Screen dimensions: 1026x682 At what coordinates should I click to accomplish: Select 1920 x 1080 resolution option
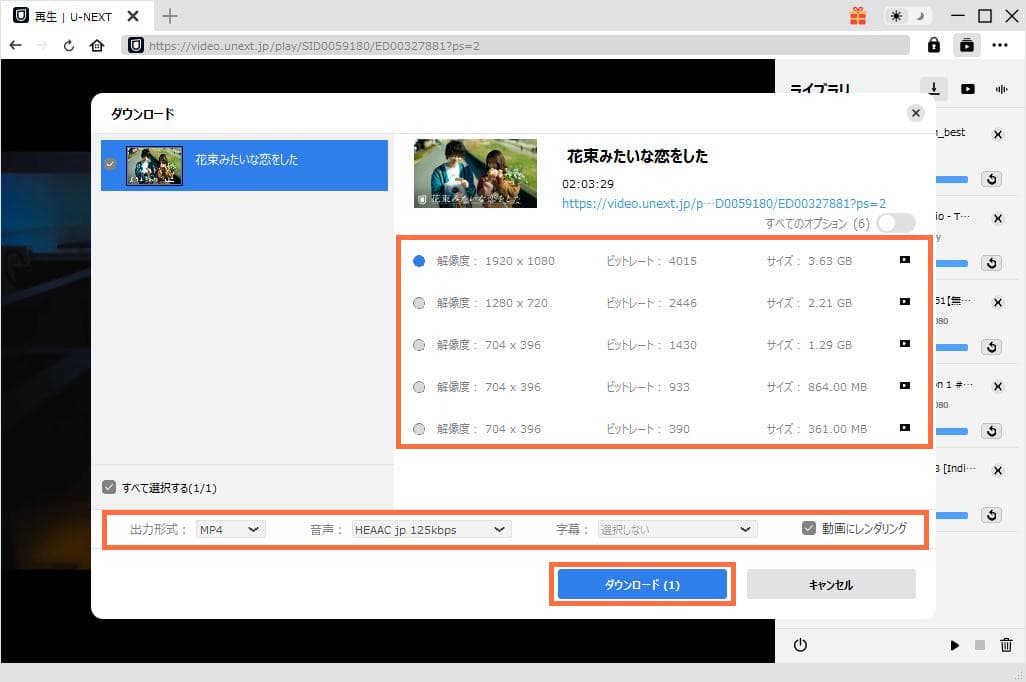(x=419, y=261)
